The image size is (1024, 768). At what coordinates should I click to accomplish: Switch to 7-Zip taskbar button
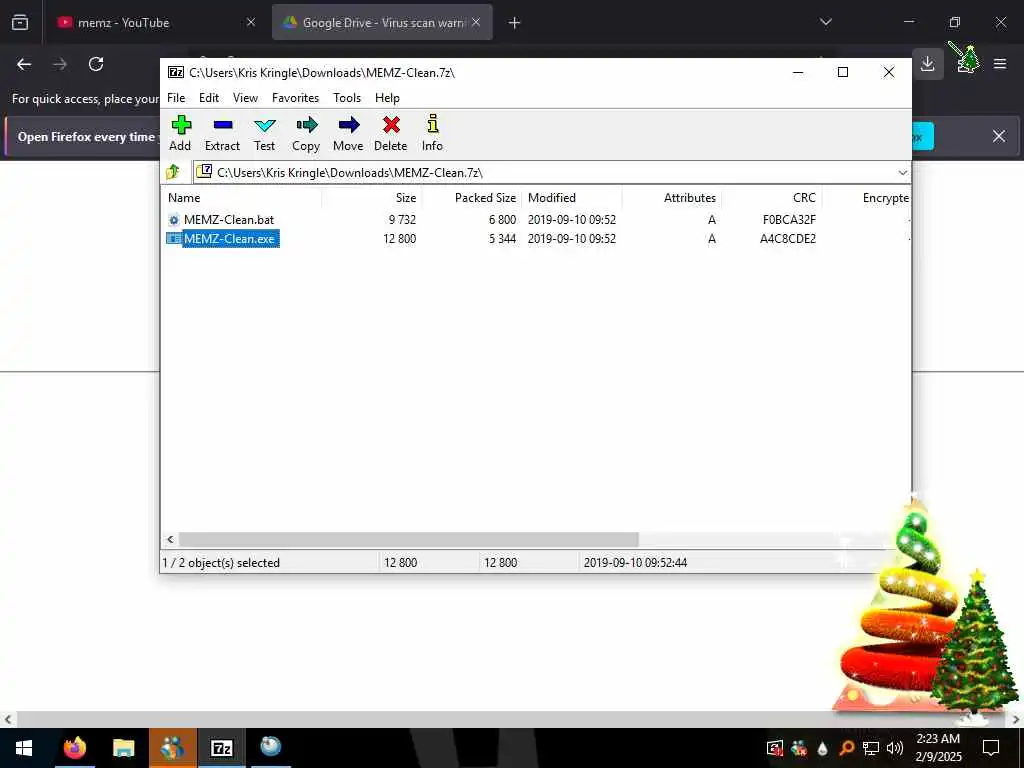tap(221, 748)
